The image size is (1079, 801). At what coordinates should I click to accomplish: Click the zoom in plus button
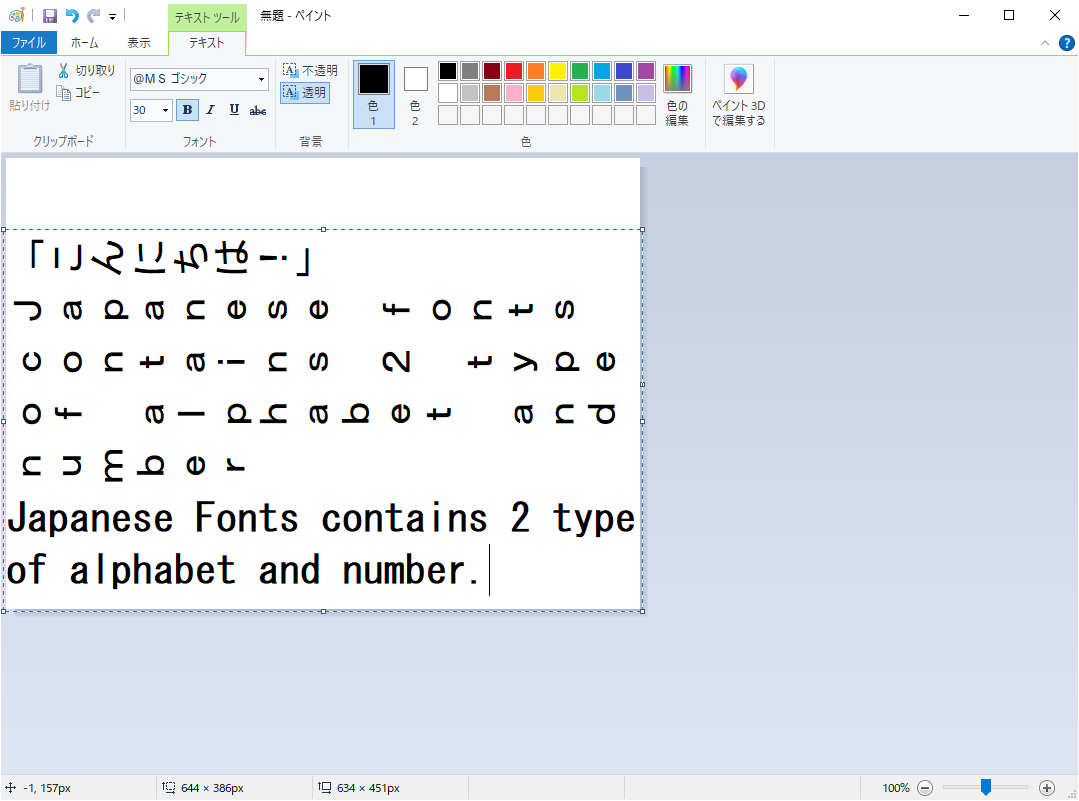pyautogui.click(x=1047, y=788)
